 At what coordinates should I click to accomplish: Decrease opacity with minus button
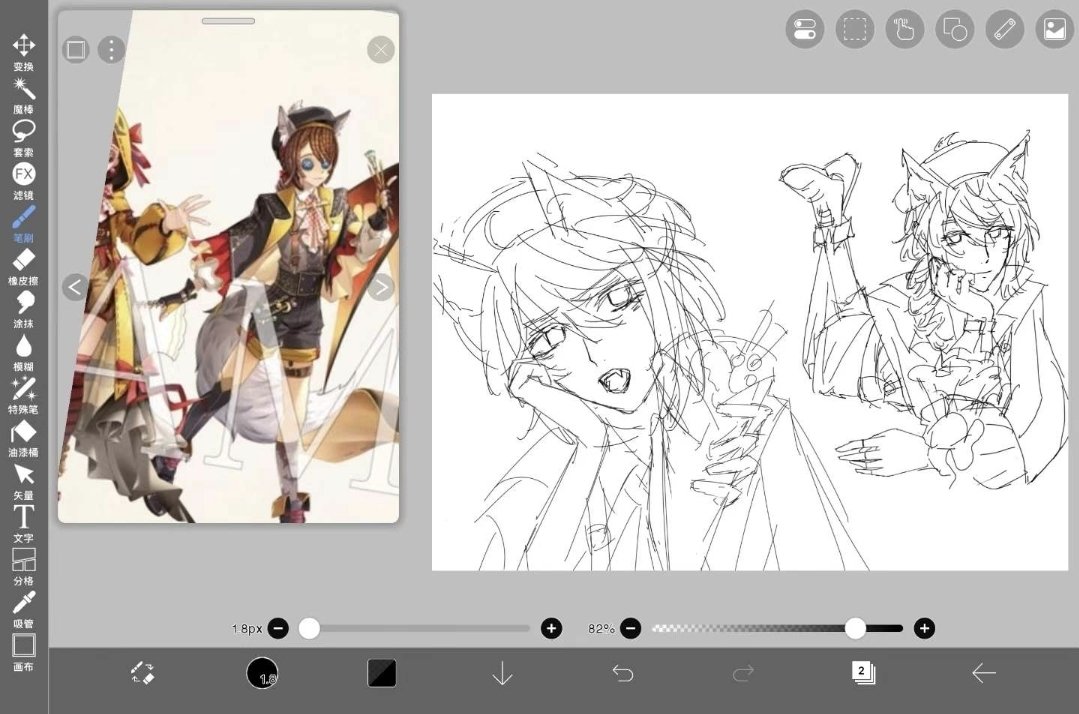click(x=630, y=628)
